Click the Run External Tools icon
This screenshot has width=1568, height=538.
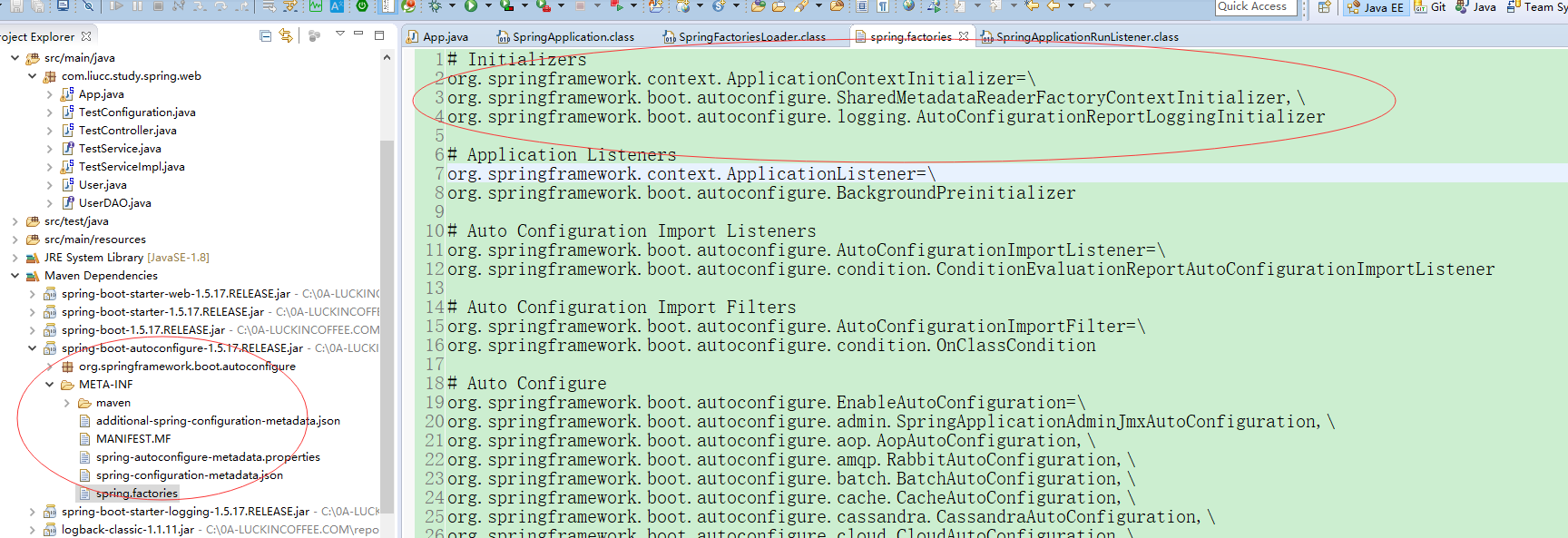[543, 5]
